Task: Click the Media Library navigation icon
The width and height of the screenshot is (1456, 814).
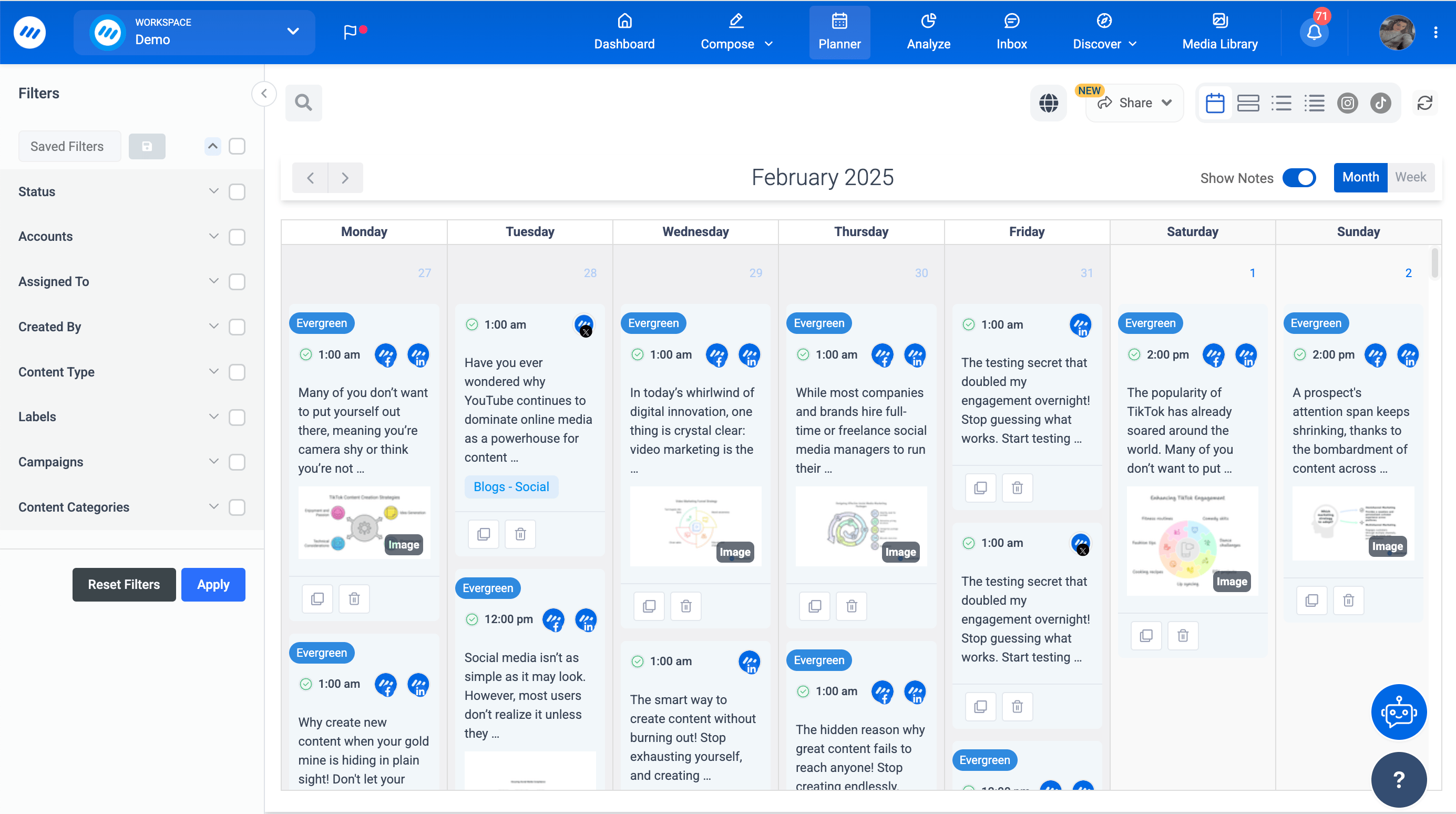Action: pos(1219,22)
